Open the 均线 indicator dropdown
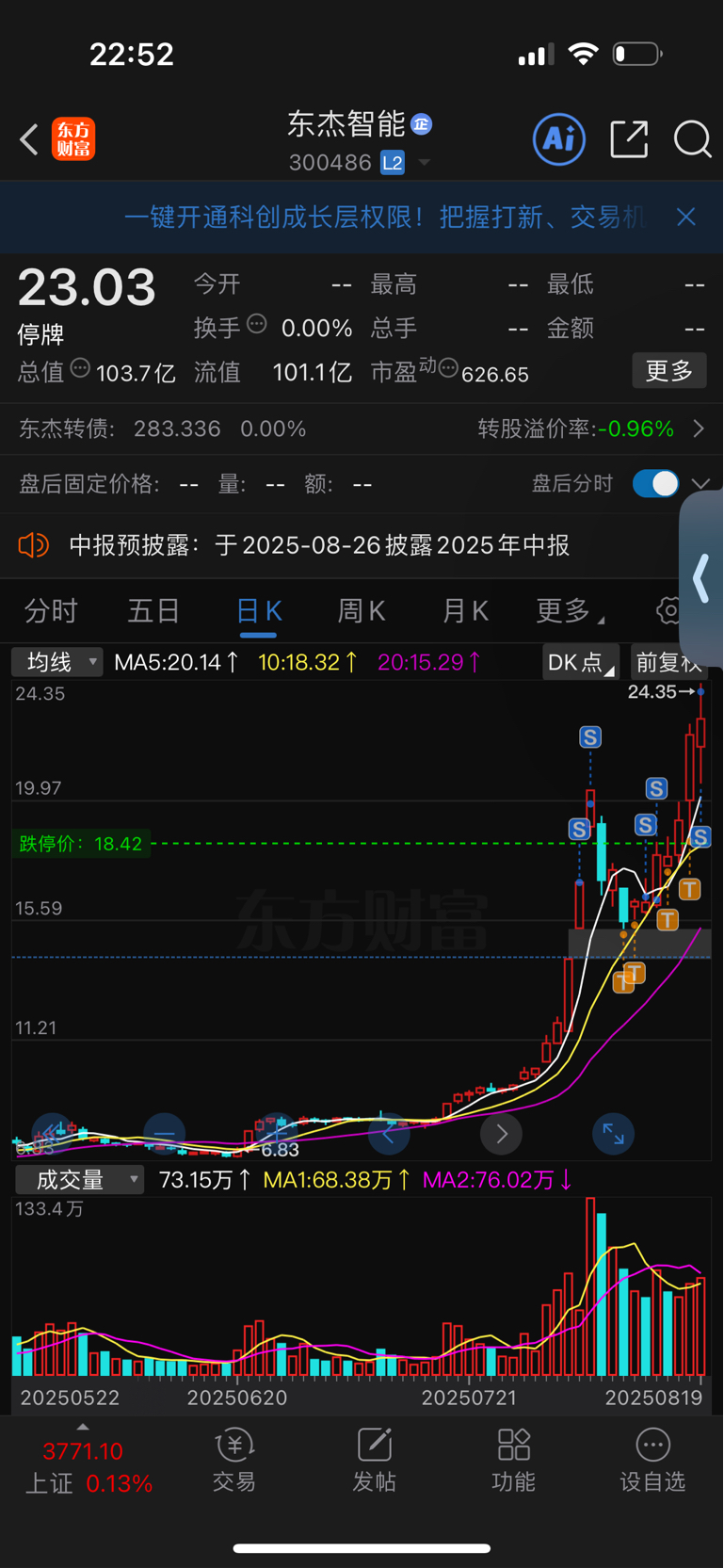The width and height of the screenshot is (724, 1568). (x=56, y=662)
